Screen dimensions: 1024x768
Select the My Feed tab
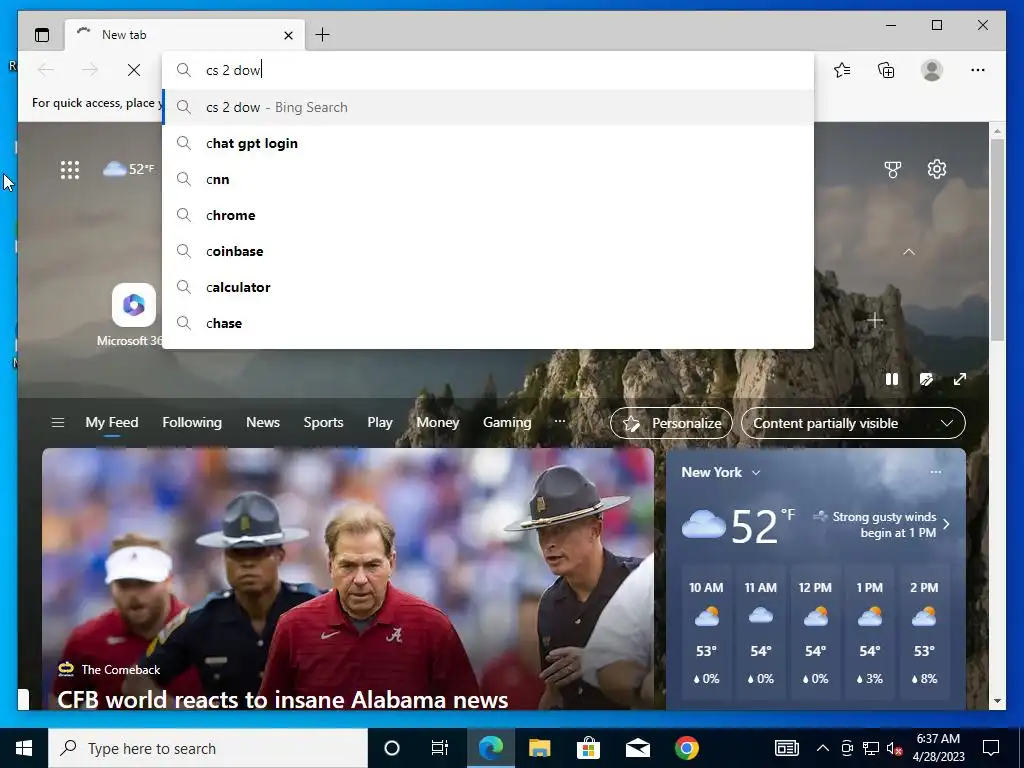(x=112, y=423)
